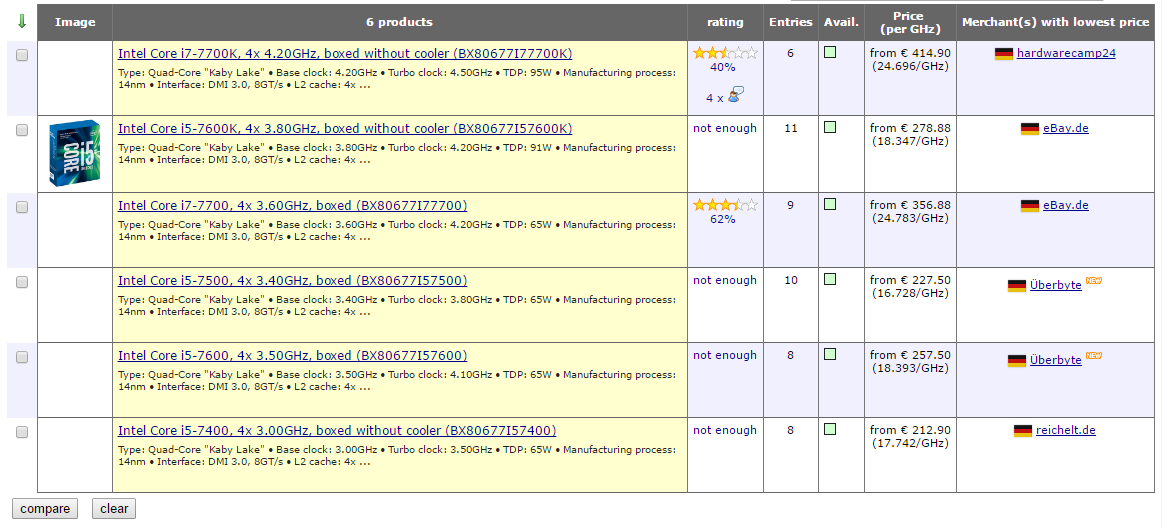Click German flag next to hardwarecamp24

point(1004,54)
